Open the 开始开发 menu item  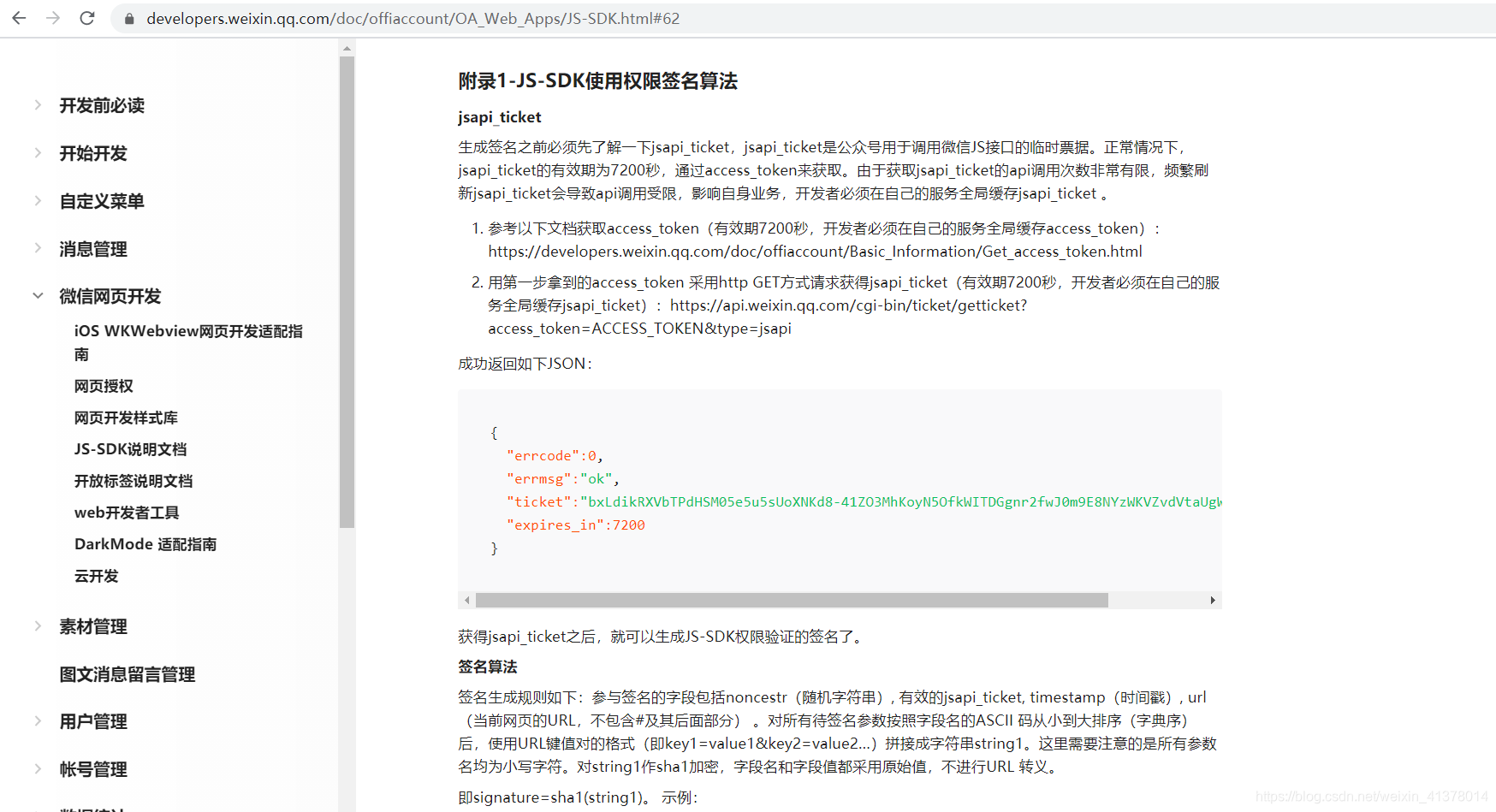(x=93, y=153)
